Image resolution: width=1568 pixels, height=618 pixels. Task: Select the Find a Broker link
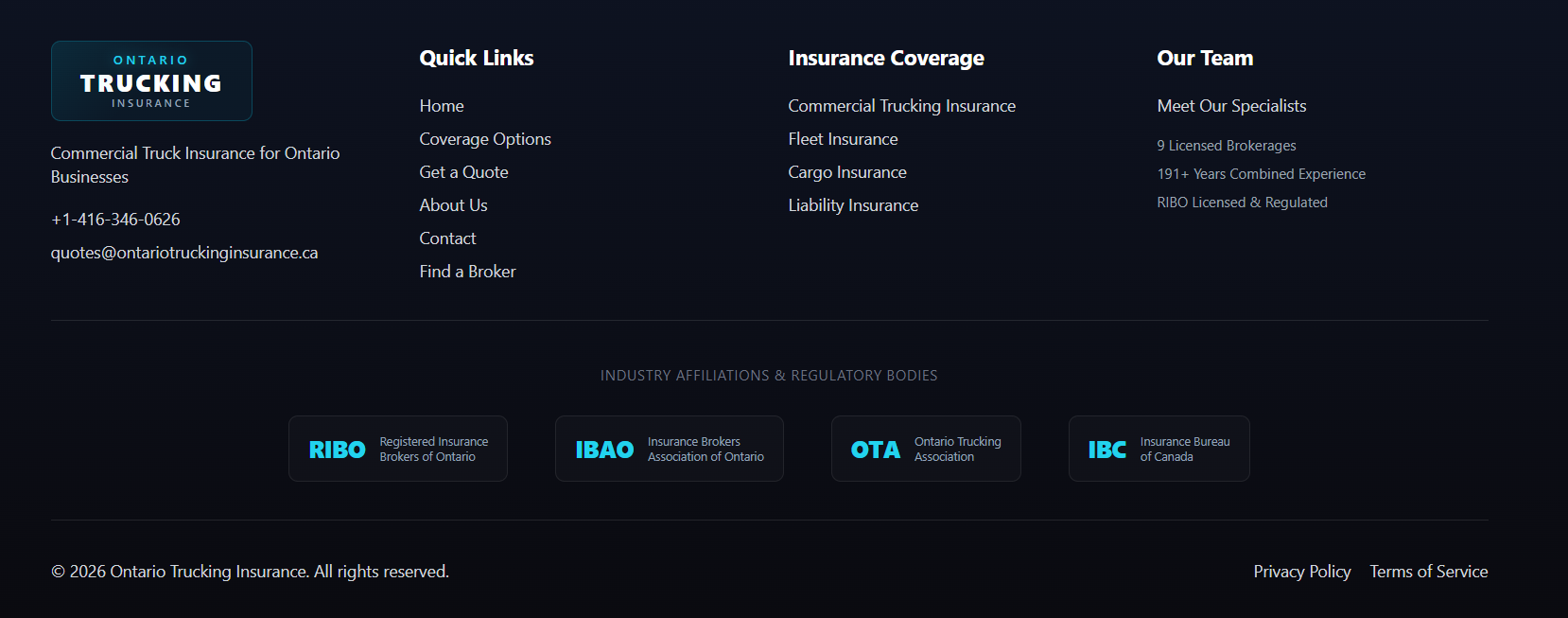(467, 272)
